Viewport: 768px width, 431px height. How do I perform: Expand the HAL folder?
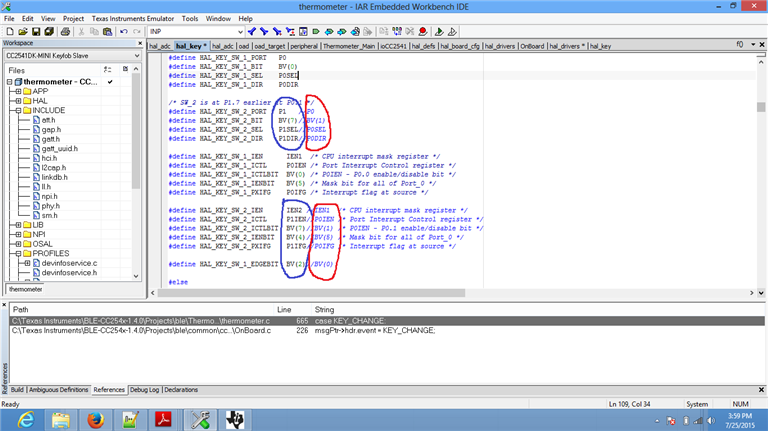pos(18,101)
